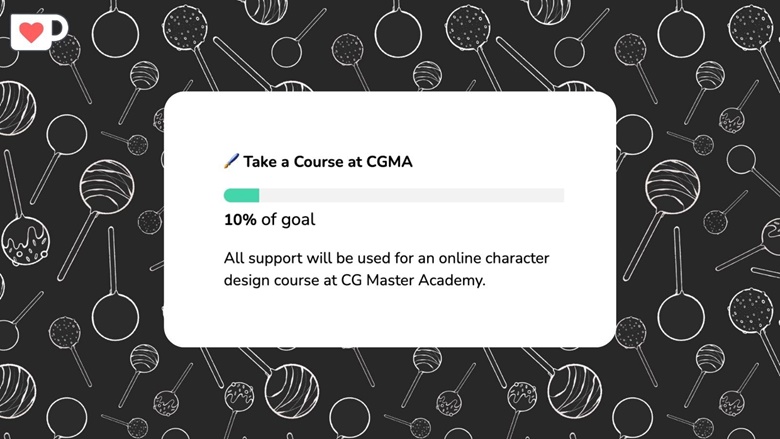Click the blank white area below the description
The height and width of the screenshot is (439, 780).
click(x=390, y=318)
